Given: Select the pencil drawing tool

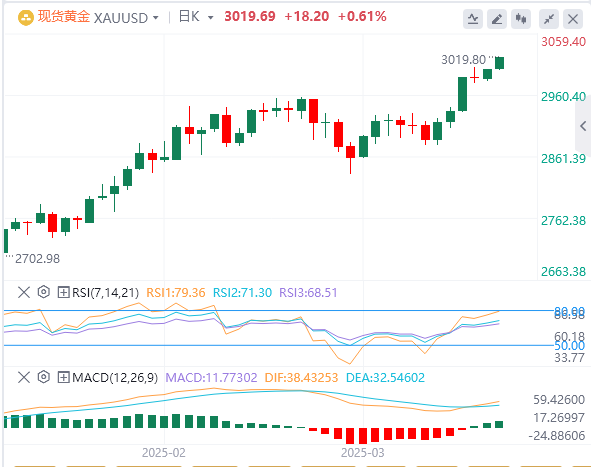Looking at the screenshot, I should click(x=497, y=18).
